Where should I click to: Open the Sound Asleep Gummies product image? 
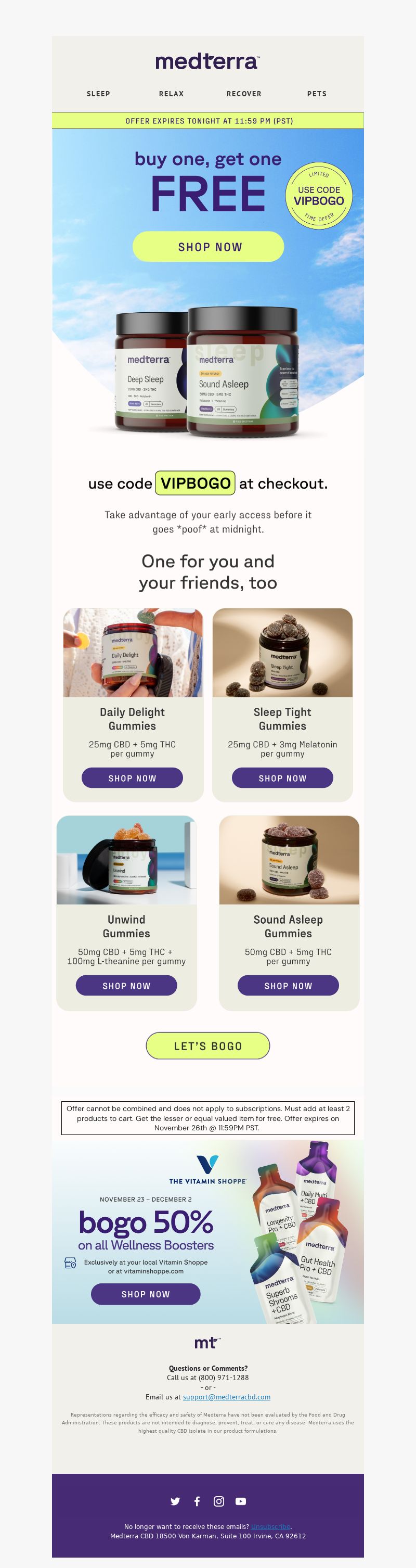289,860
